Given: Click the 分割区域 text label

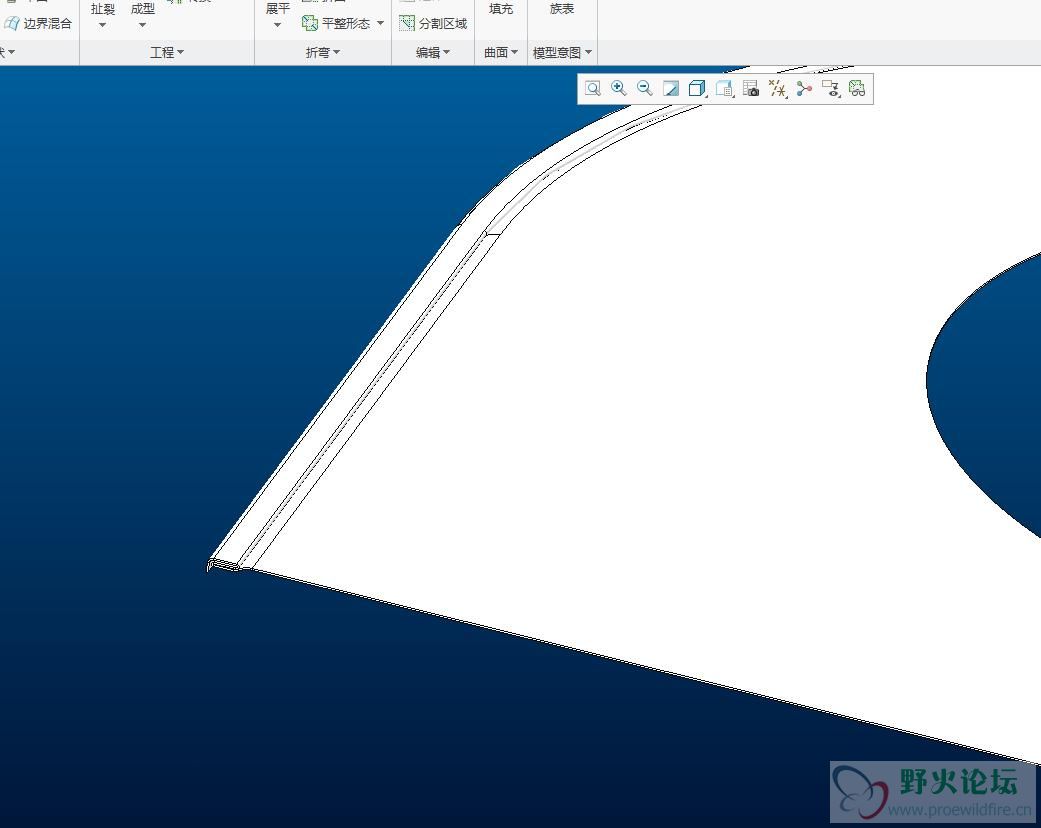Looking at the screenshot, I should tap(443, 23).
